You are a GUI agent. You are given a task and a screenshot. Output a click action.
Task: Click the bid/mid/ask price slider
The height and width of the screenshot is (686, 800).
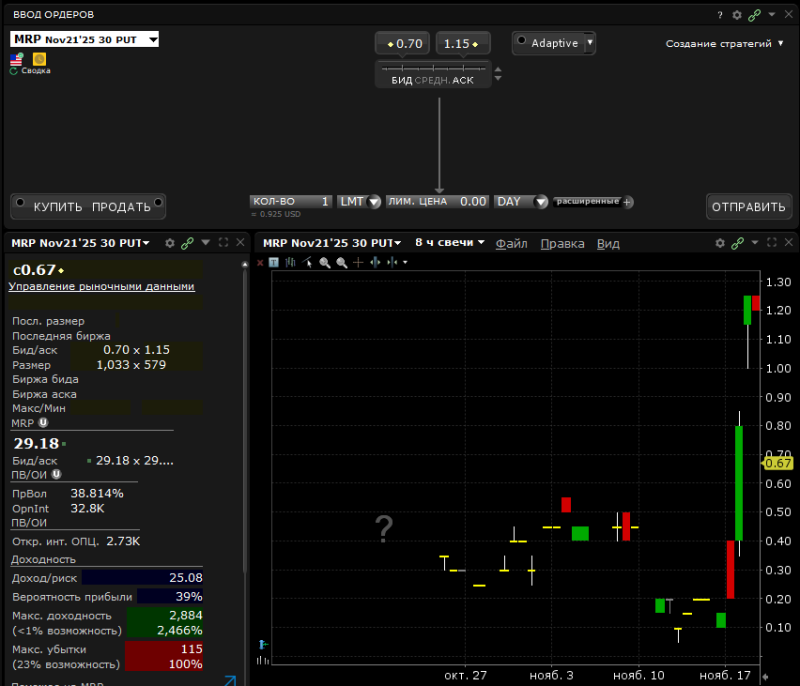point(433,69)
